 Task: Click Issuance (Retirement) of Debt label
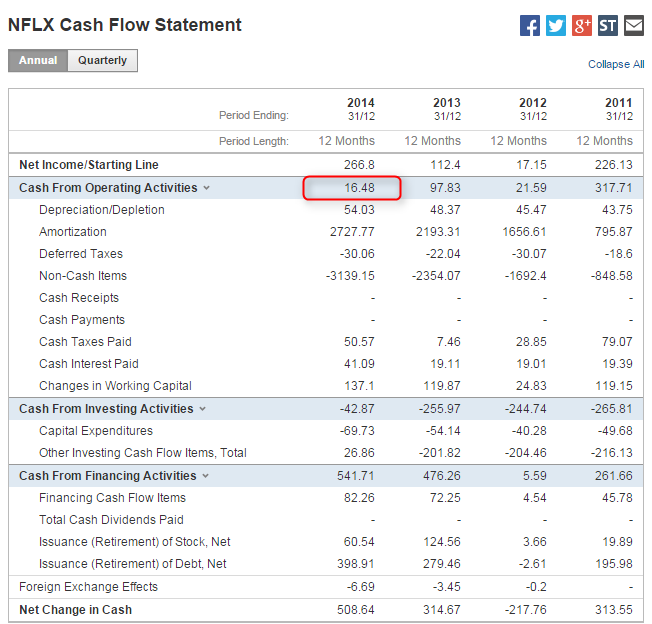pos(133,564)
